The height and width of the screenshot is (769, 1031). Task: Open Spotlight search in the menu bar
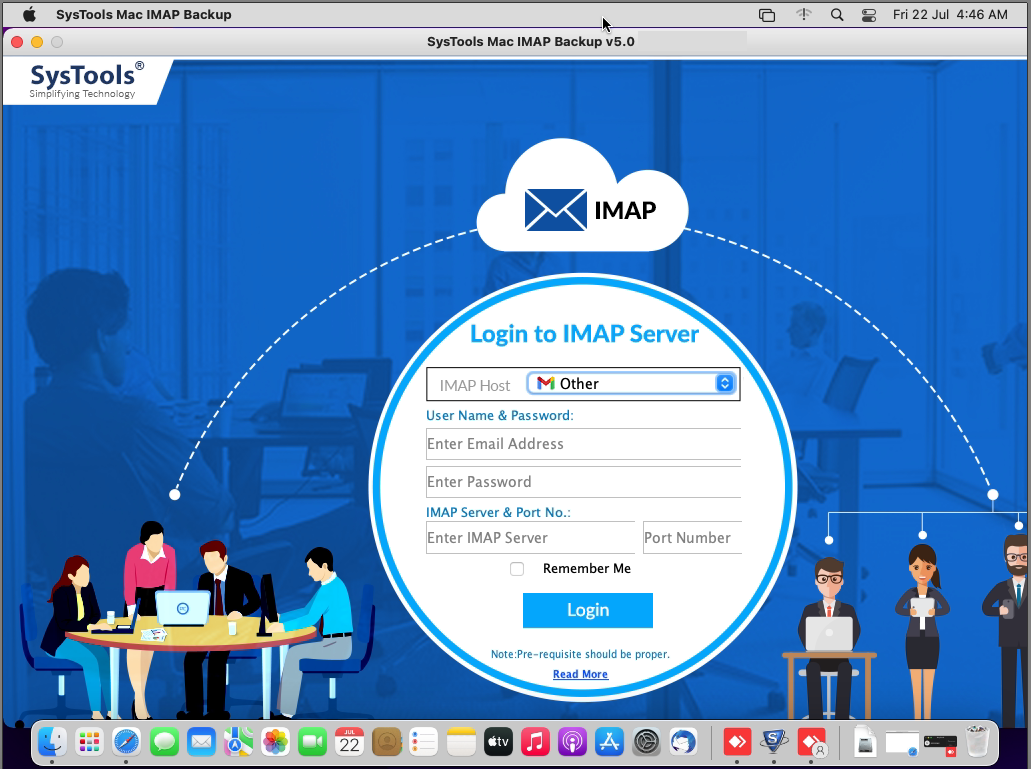[836, 14]
